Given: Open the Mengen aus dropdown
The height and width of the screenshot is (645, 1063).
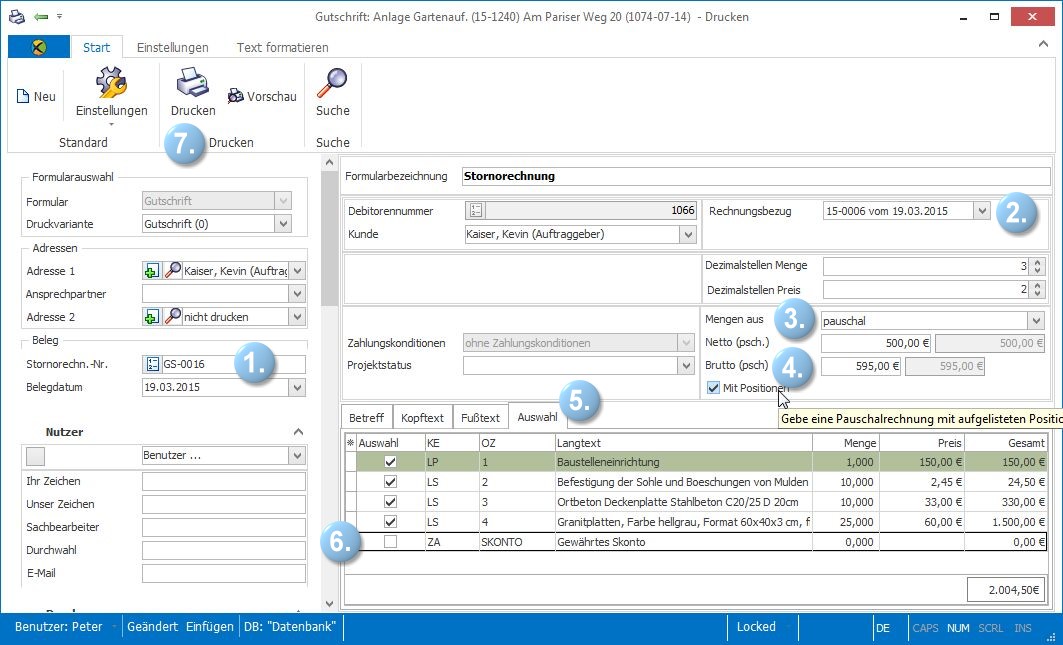Looking at the screenshot, I should (x=1035, y=321).
